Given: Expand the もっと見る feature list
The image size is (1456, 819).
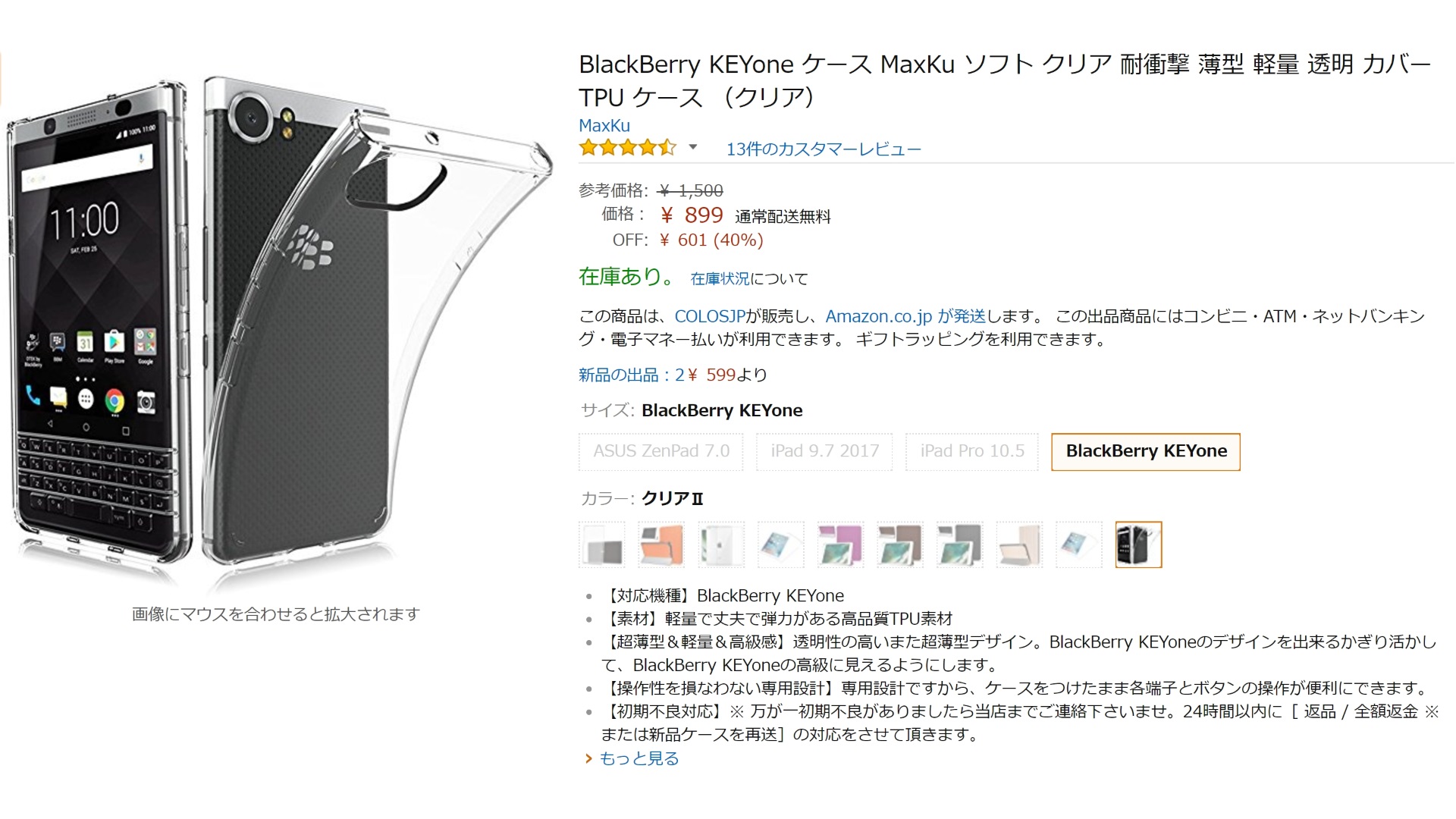Looking at the screenshot, I should point(639,758).
